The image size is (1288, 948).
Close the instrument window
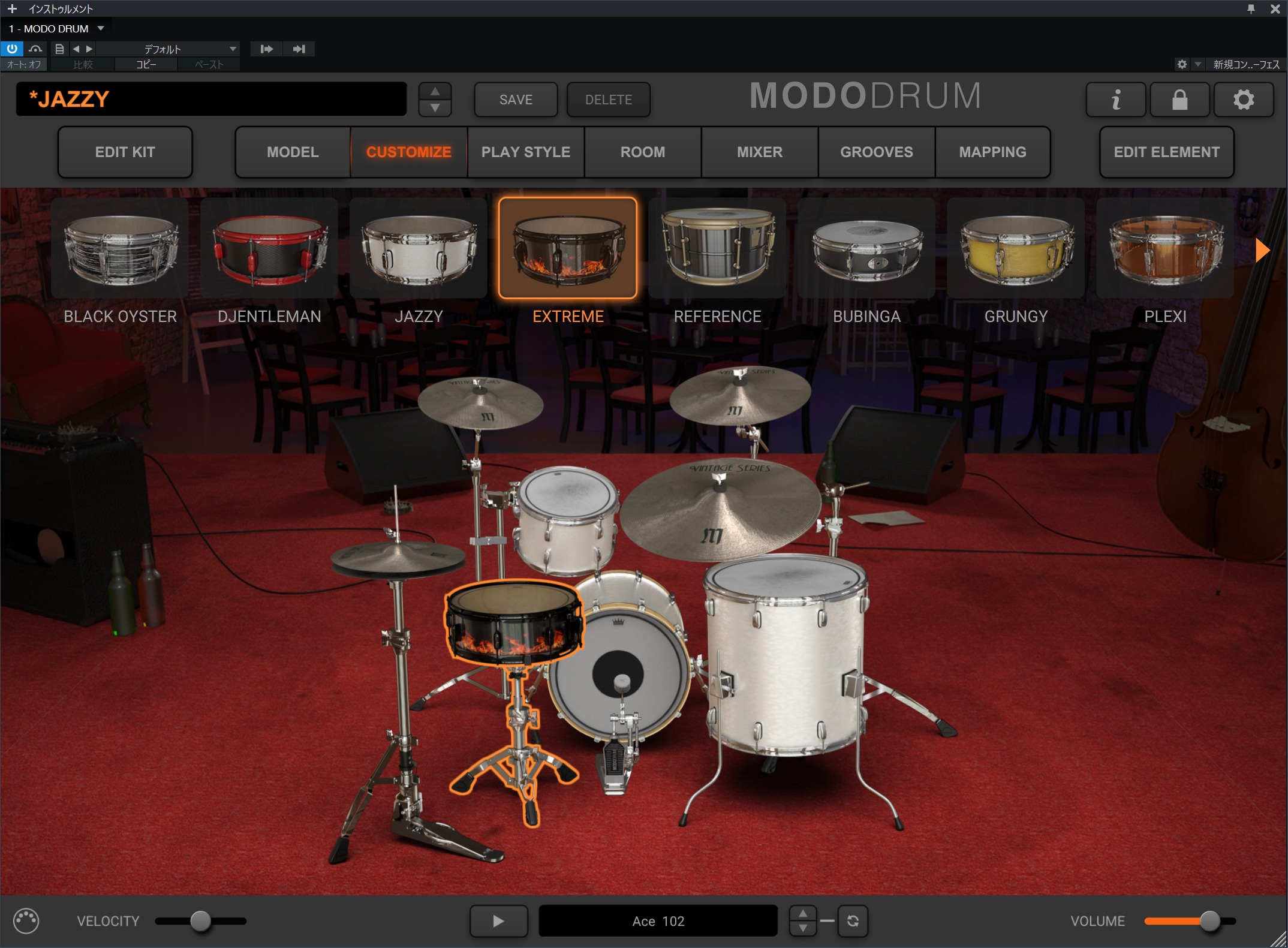tap(1275, 9)
